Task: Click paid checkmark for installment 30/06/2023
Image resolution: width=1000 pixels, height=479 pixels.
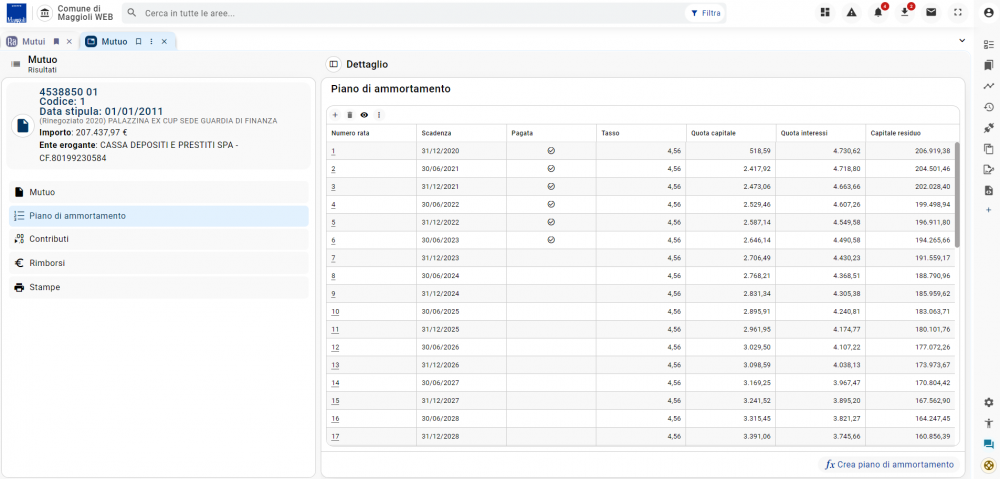Action: (x=551, y=240)
